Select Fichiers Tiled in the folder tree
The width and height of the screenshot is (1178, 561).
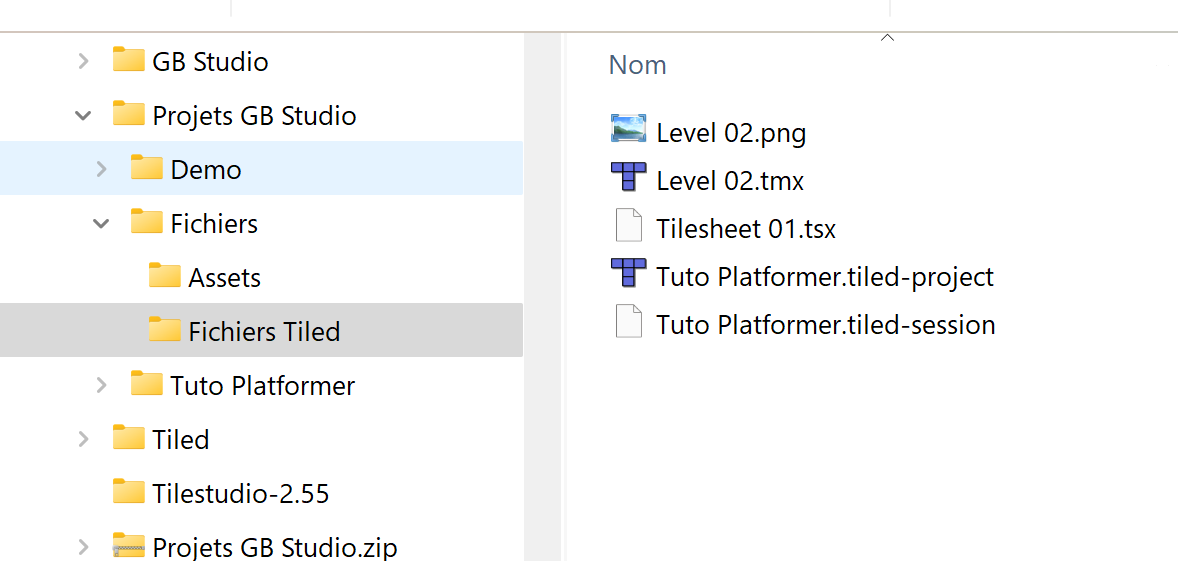tap(264, 331)
